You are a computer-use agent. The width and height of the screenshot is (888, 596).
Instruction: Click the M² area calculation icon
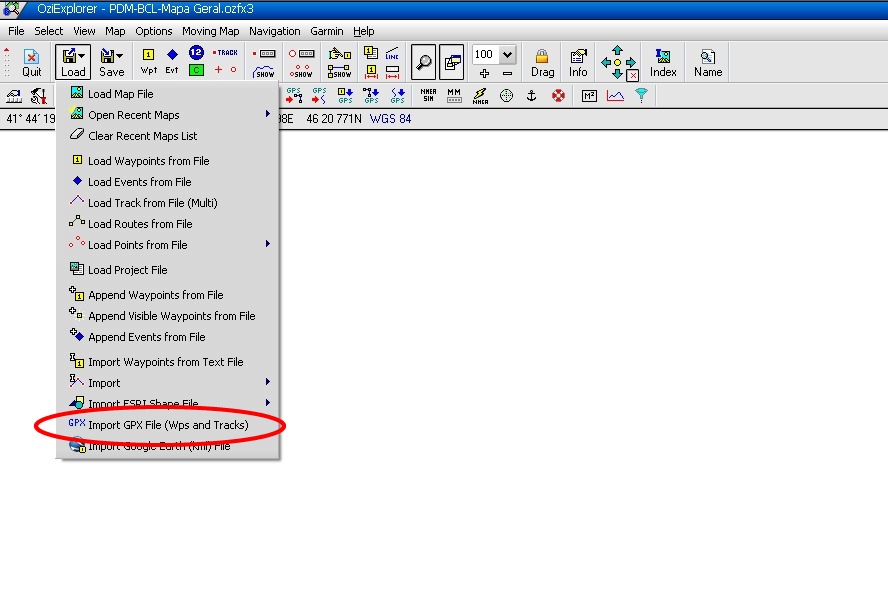pyautogui.click(x=589, y=95)
